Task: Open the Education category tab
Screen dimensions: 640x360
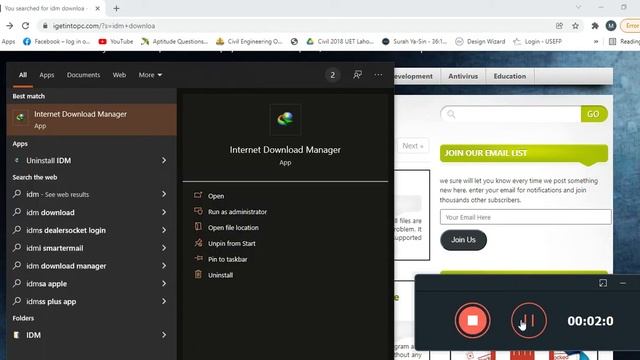Action: (509, 76)
